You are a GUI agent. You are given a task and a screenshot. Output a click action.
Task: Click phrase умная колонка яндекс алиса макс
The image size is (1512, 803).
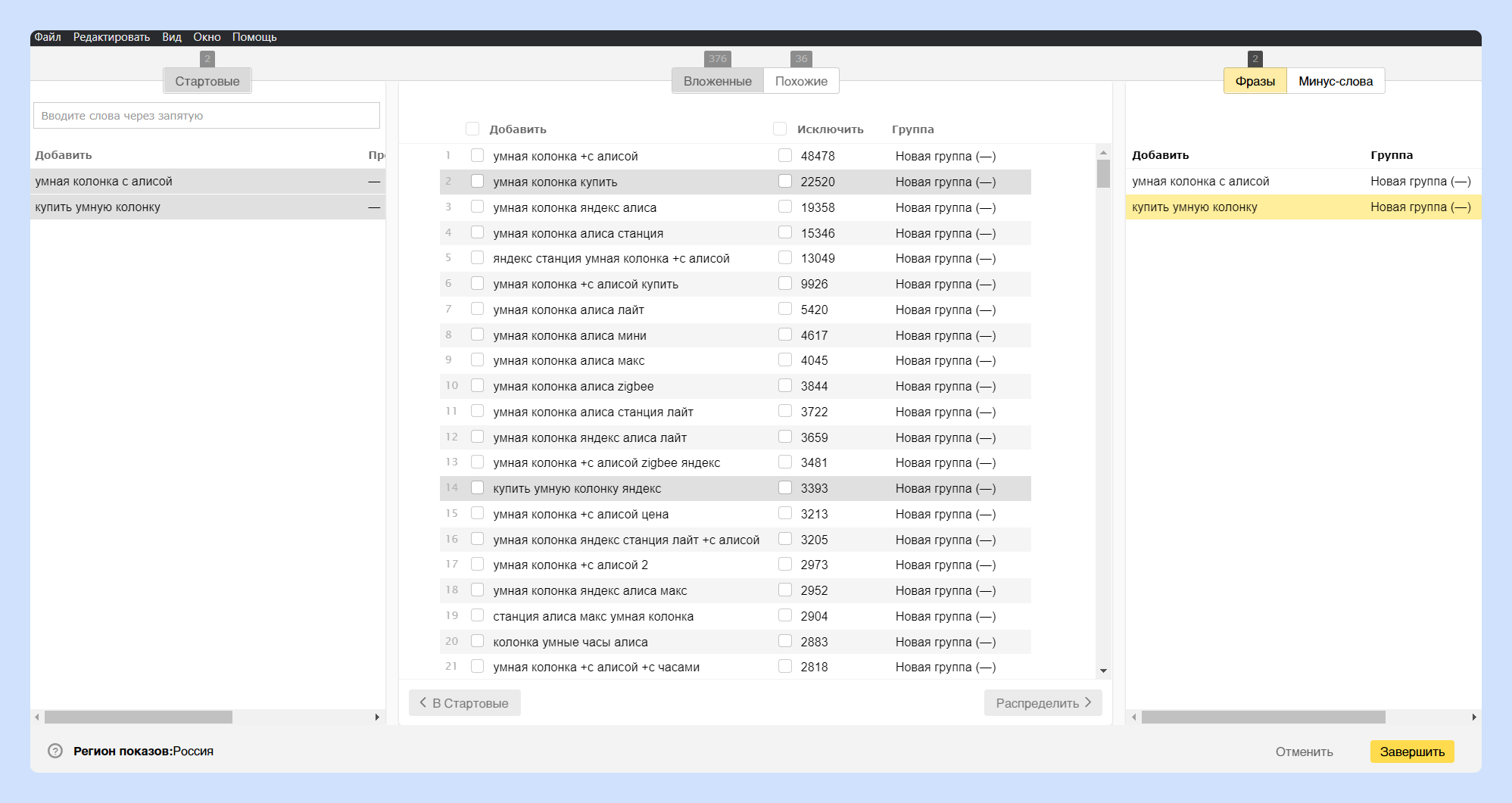(x=590, y=590)
